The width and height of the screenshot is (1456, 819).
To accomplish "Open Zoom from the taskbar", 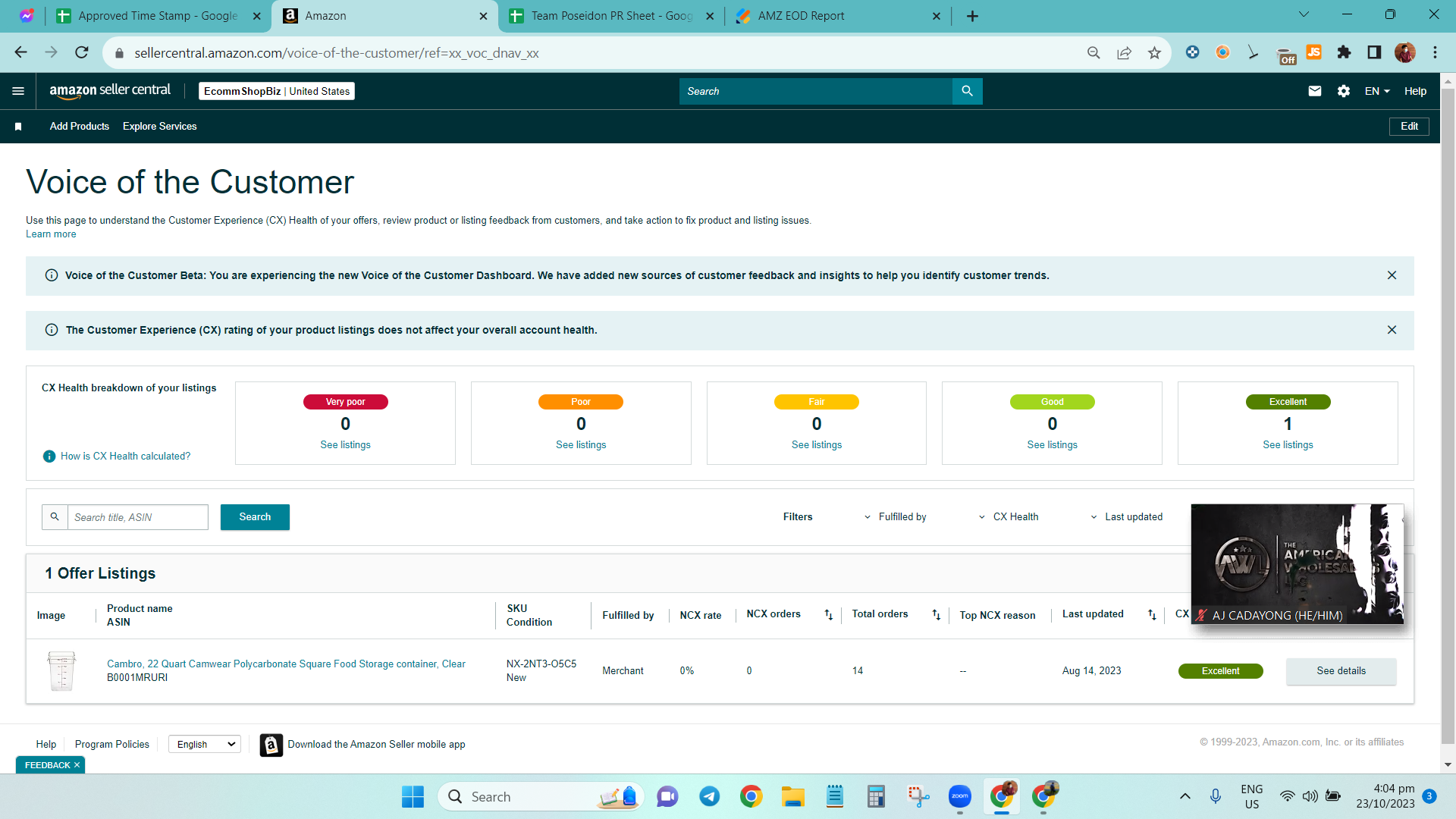I will point(959,797).
